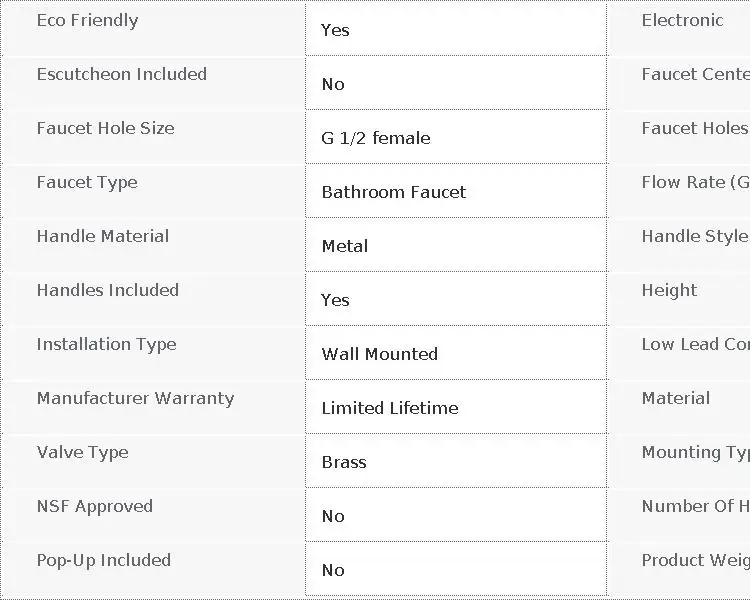Click the Manufacturer Warranty label
This screenshot has height=600, width=750.
pyautogui.click(x=135, y=399)
